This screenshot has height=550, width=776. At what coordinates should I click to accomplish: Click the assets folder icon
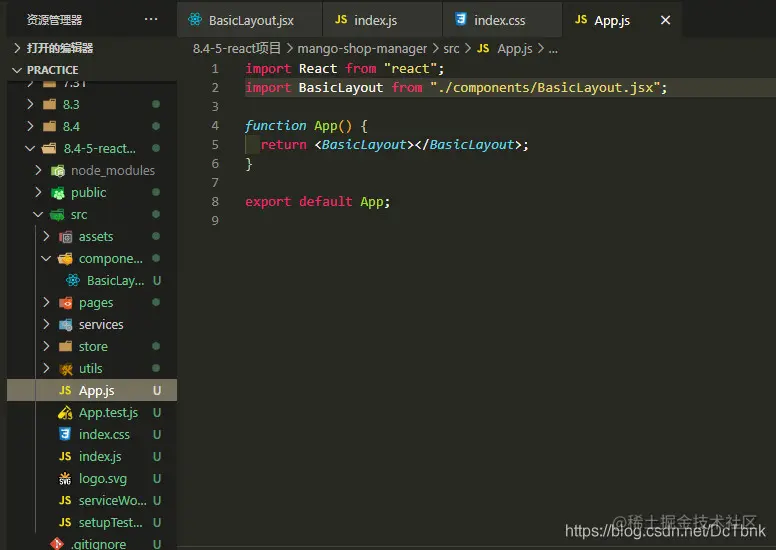point(66,237)
